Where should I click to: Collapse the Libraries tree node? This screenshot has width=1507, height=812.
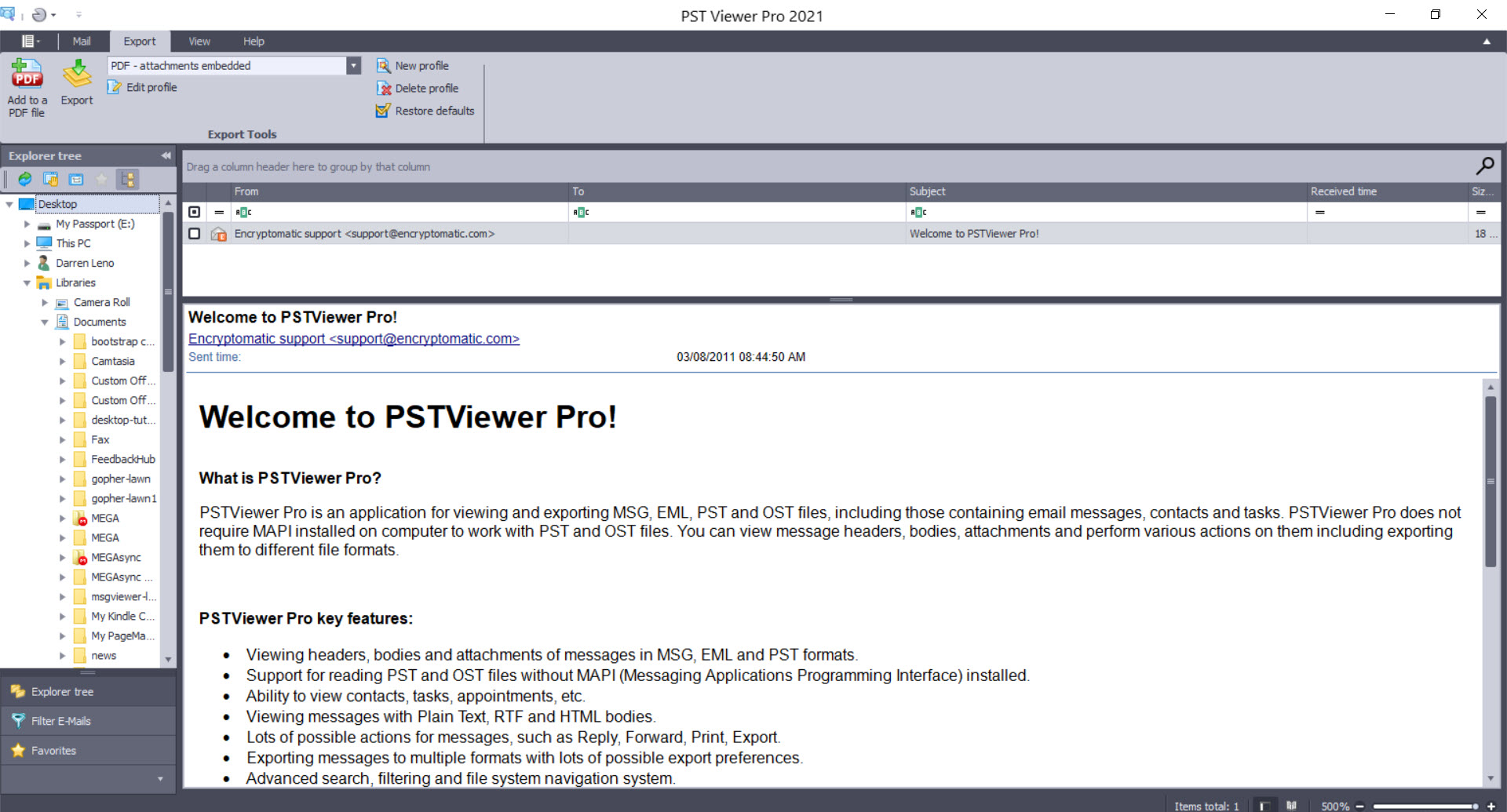pos(27,282)
